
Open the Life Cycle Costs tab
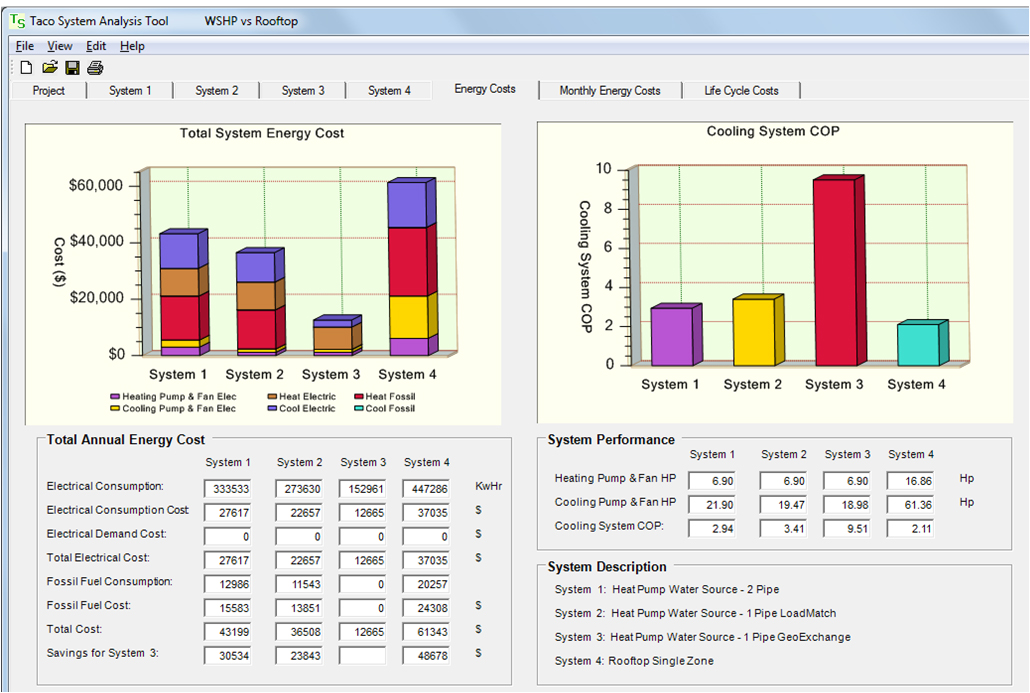pyautogui.click(x=741, y=91)
